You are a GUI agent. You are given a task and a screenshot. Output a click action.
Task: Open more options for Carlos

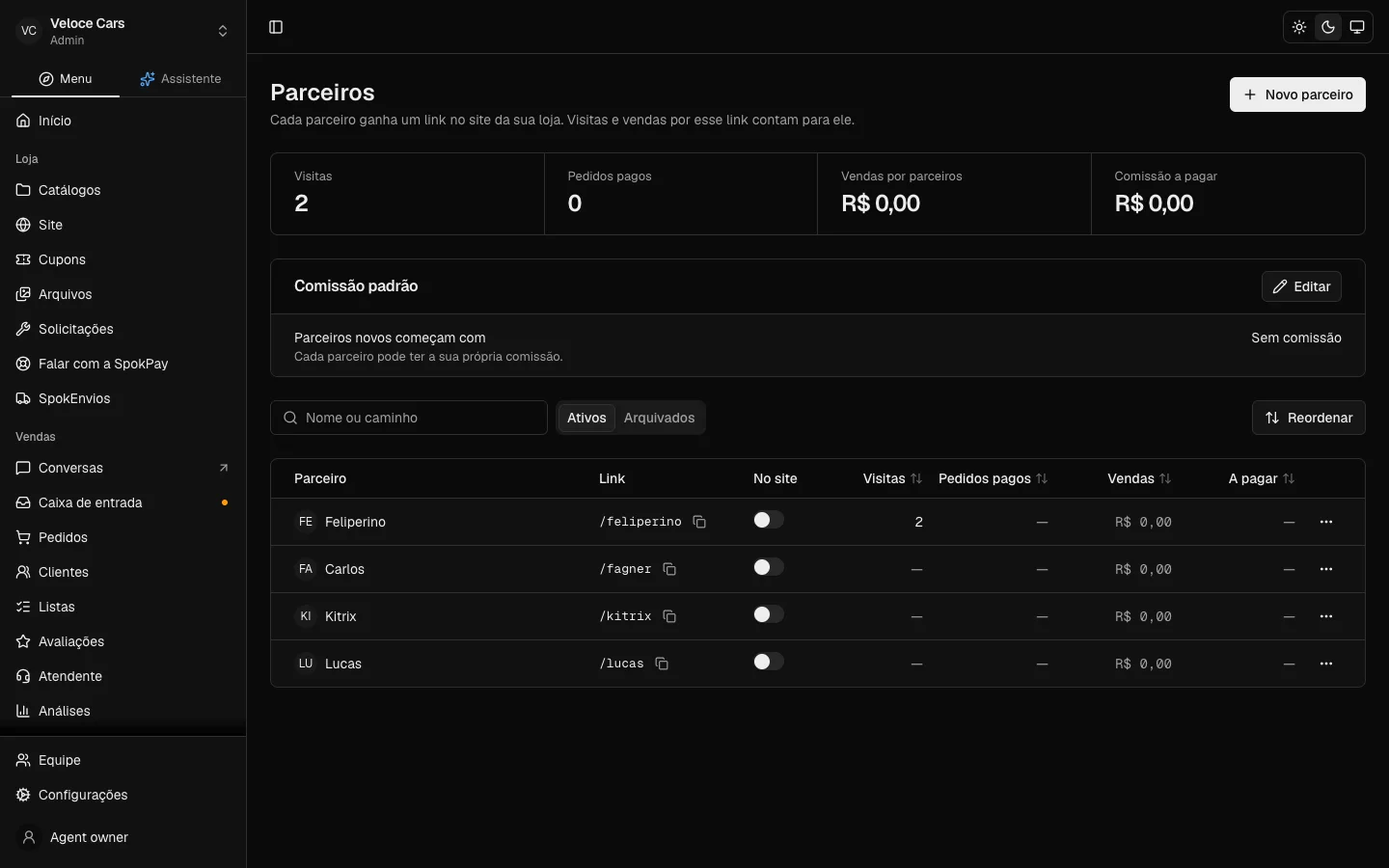1326,569
